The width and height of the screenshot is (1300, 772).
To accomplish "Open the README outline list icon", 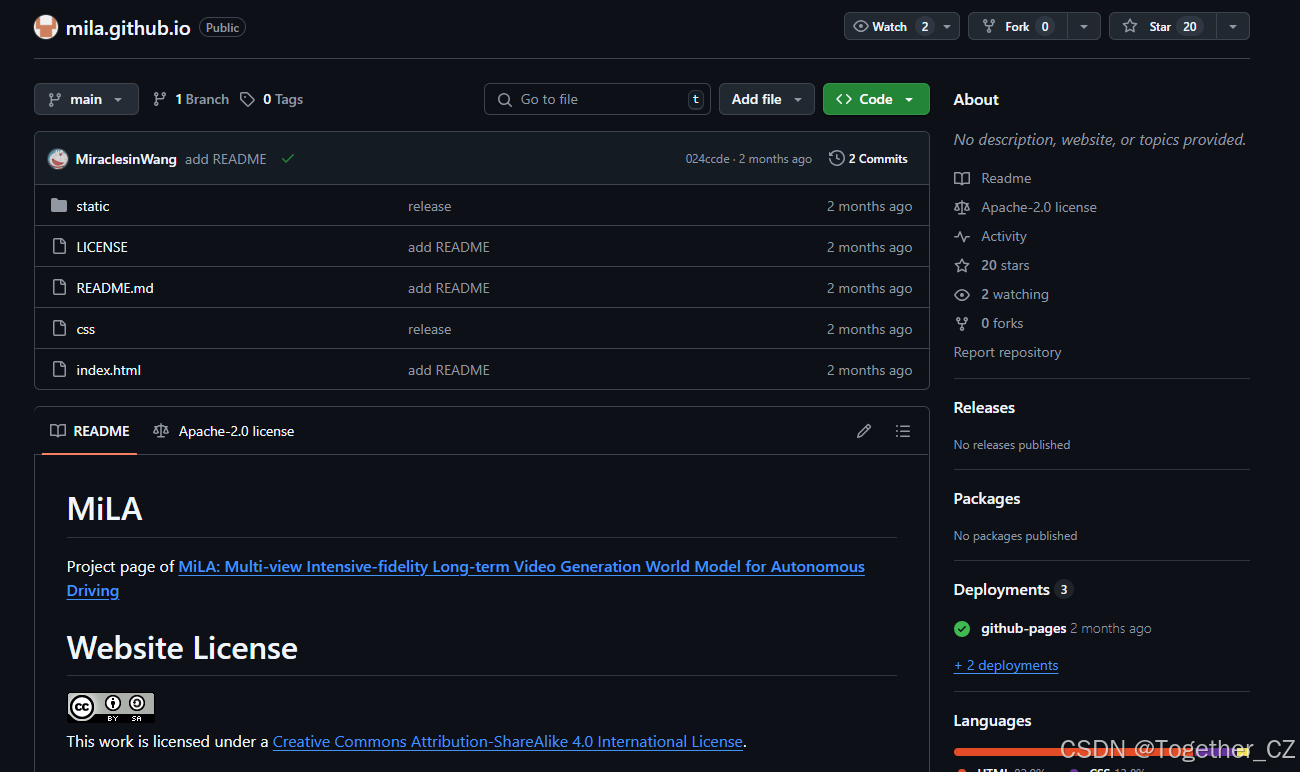I will click(x=903, y=430).
